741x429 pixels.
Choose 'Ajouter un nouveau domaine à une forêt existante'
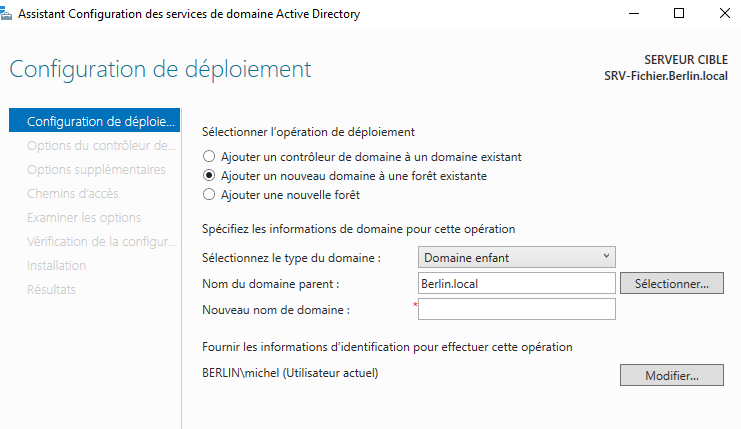tap(209, 176)
